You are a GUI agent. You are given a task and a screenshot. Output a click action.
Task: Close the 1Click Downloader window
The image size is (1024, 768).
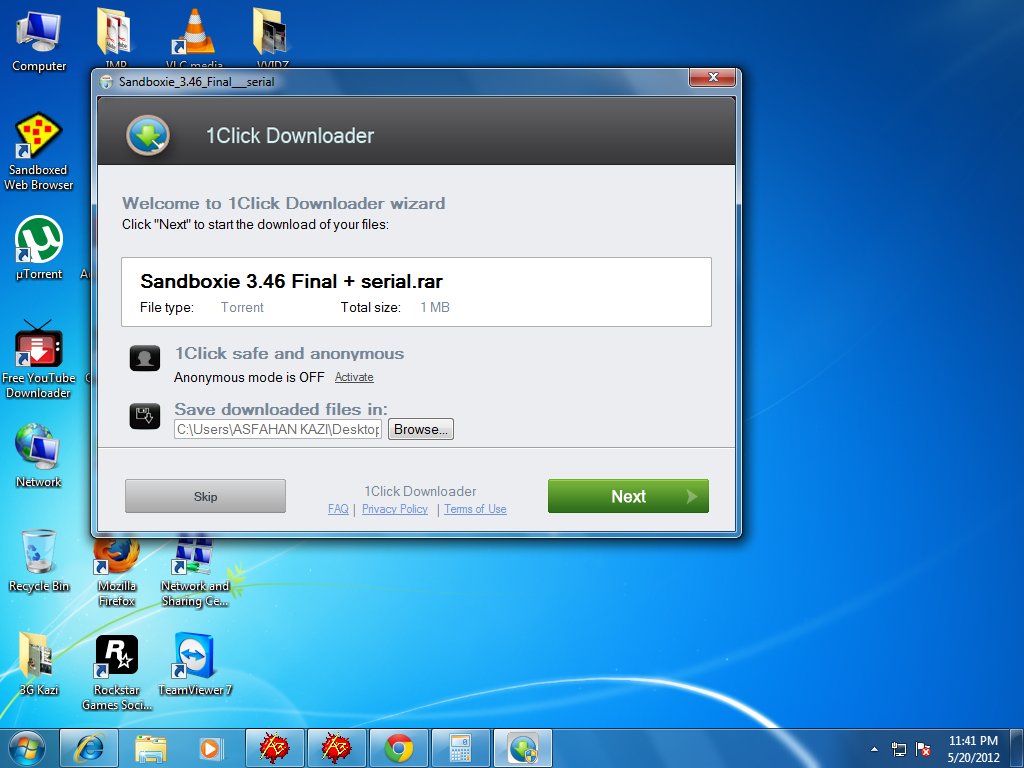[x=713, y=78]
